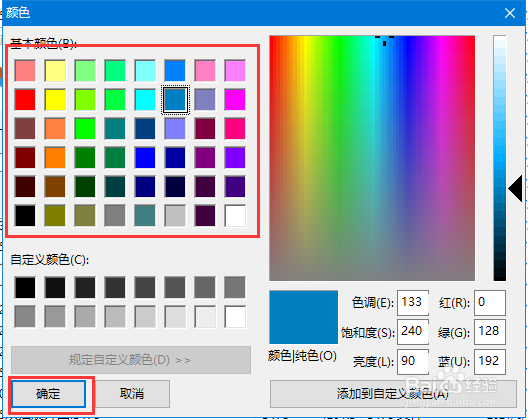Click inside the vertical luminance bar
Image resolution: width=528 pixels, height=420 pixels.
click(500, 158)
